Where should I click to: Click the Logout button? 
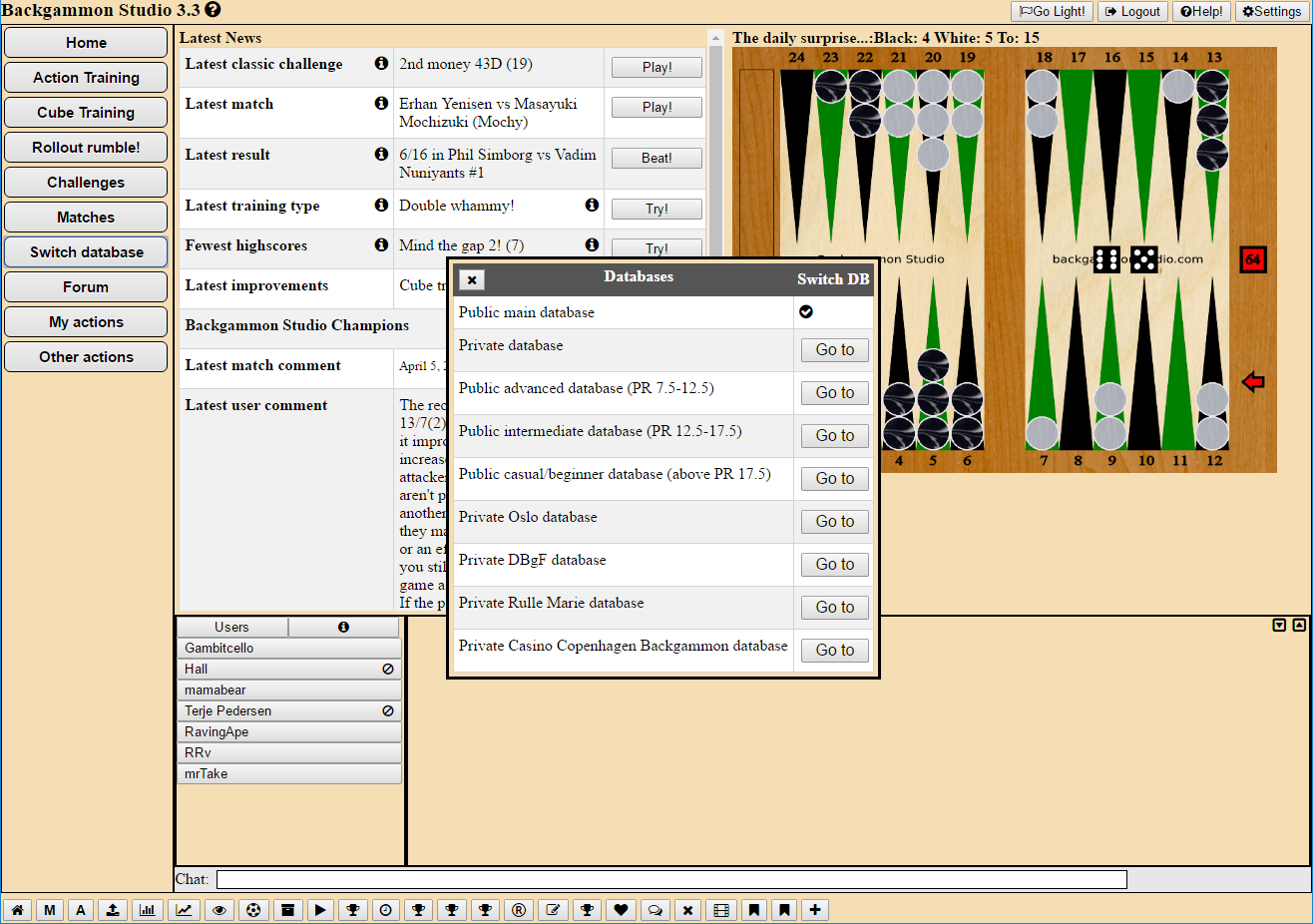click(1132, 11)
